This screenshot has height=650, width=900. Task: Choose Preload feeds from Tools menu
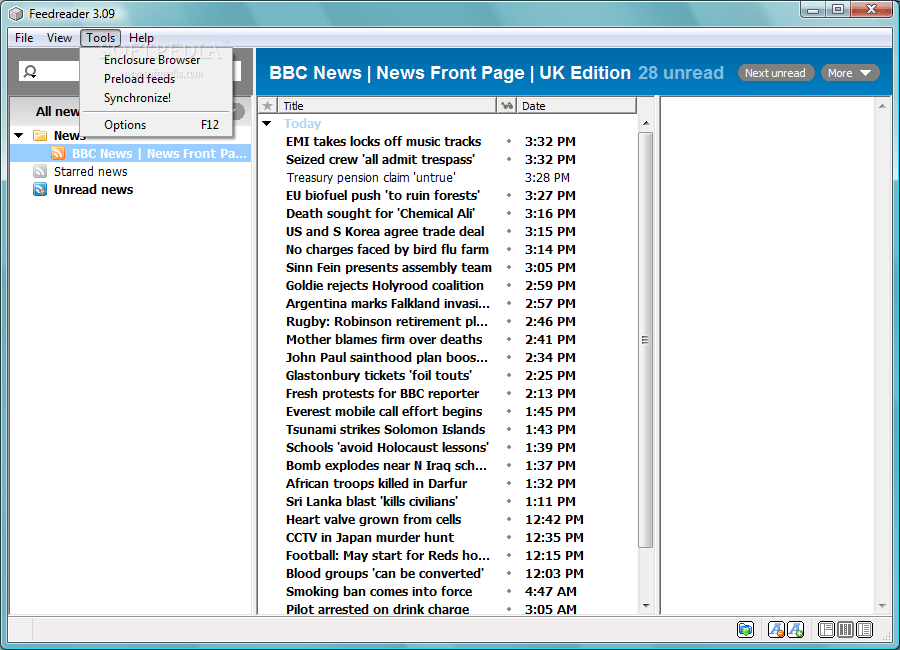tap(157, 79)
